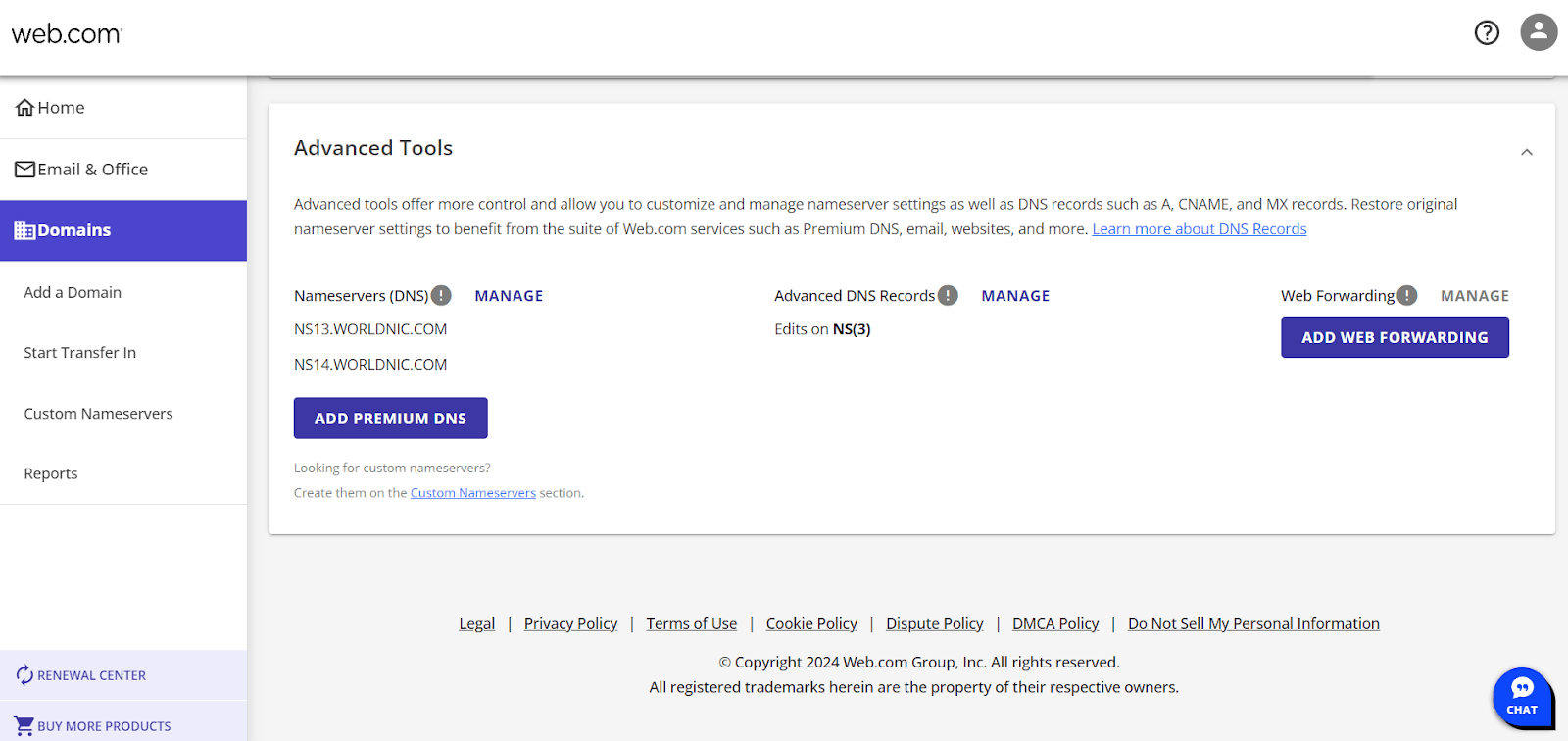Viewport: 1568px width, 741px height.
Task: Collapse the Advanced Tools section chevron
Action: click(1527, 152)
